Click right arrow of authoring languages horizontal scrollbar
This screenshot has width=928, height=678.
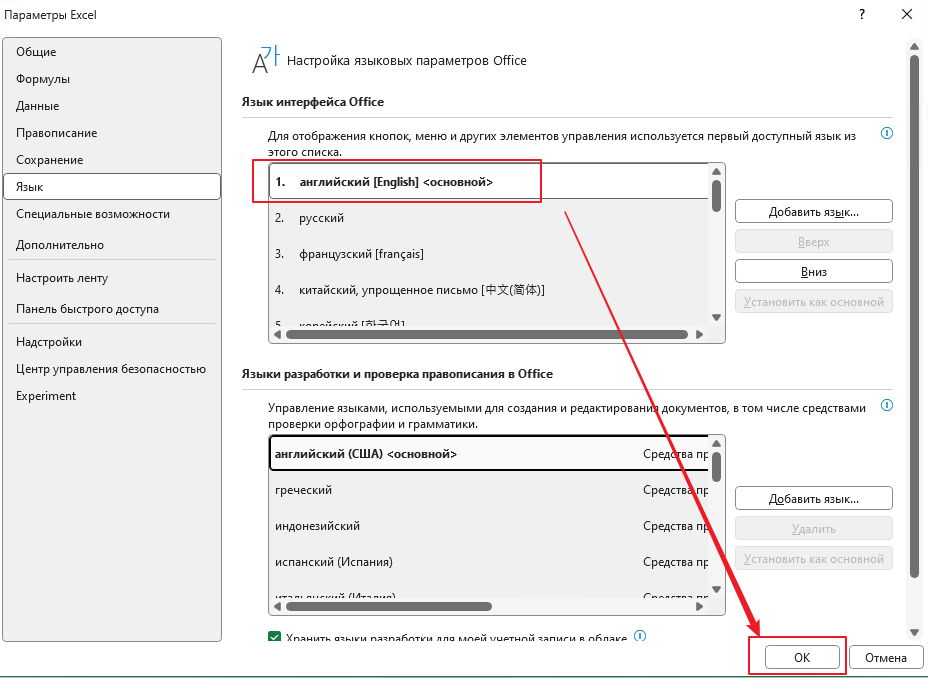coord(700,606)
